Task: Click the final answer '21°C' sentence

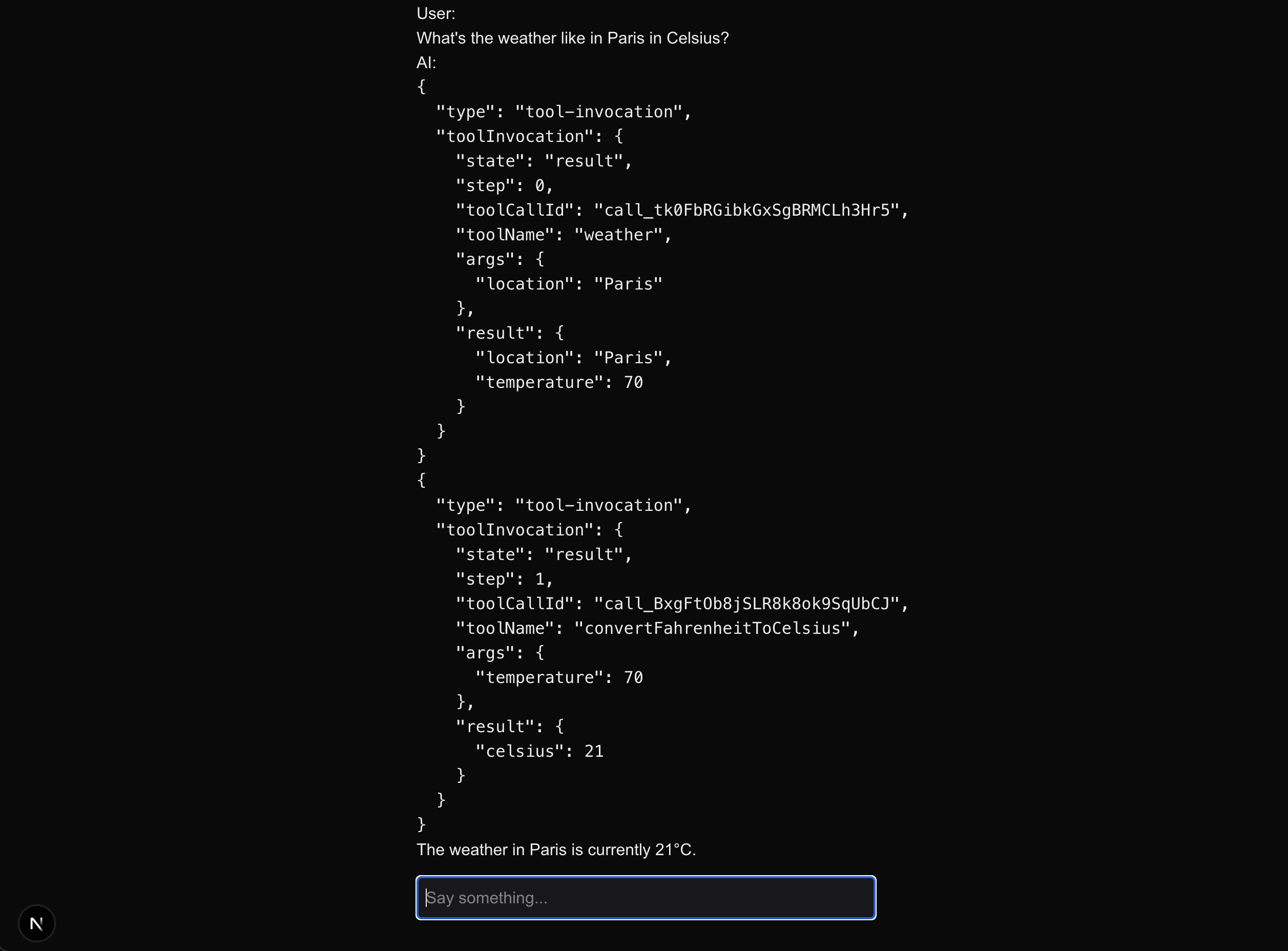Action: pos(556,849)
